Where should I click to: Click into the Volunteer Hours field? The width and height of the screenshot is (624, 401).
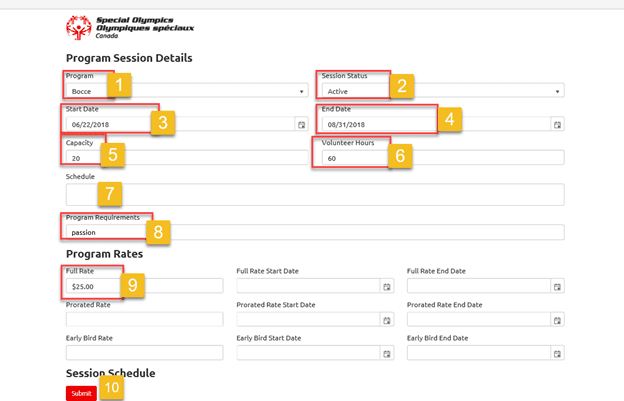point(443,158)
